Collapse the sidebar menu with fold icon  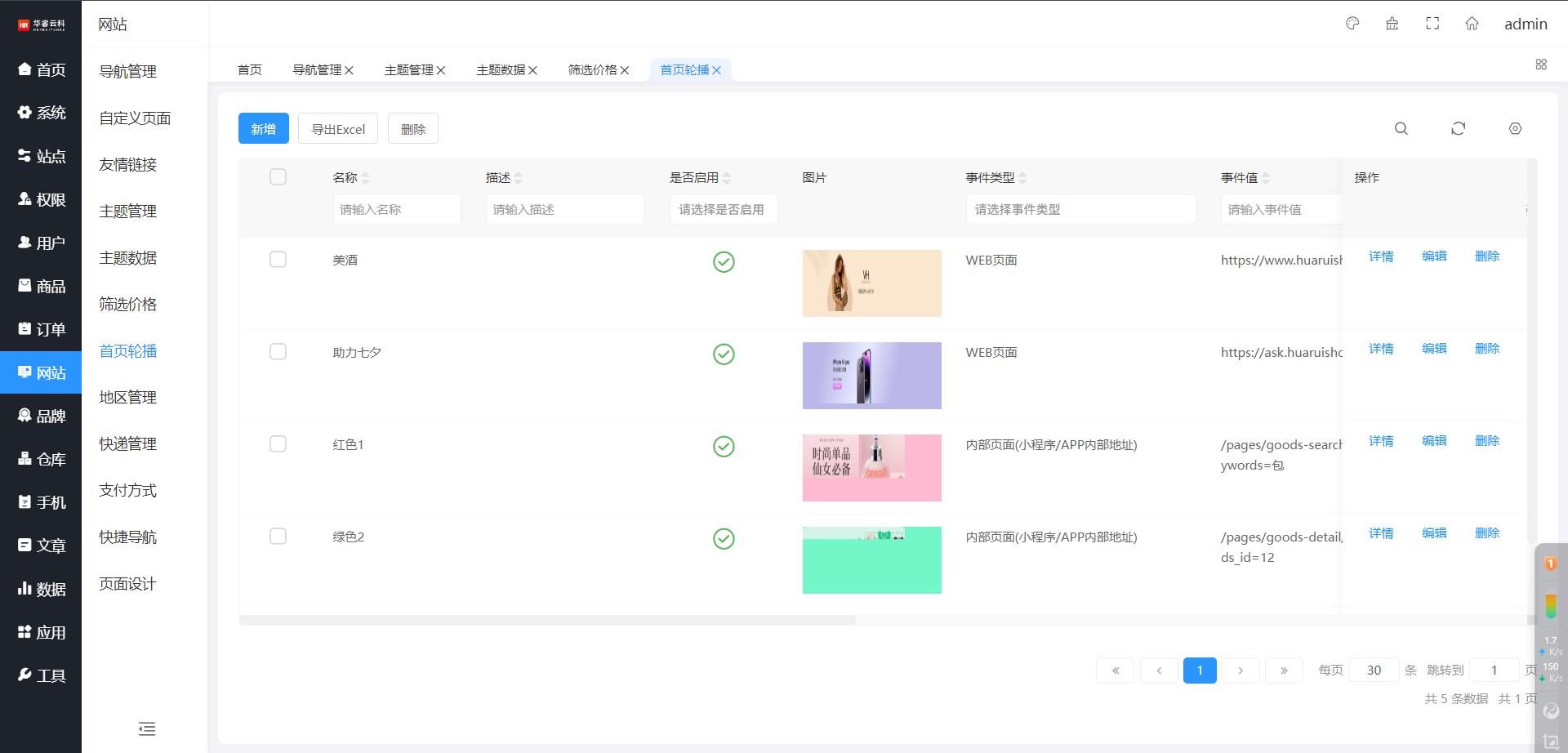pos(147,728)
